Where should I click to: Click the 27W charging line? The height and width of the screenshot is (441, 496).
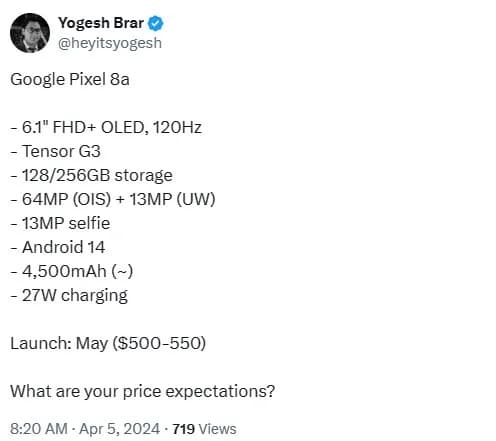pyautogui.click(x=69, y=296)
